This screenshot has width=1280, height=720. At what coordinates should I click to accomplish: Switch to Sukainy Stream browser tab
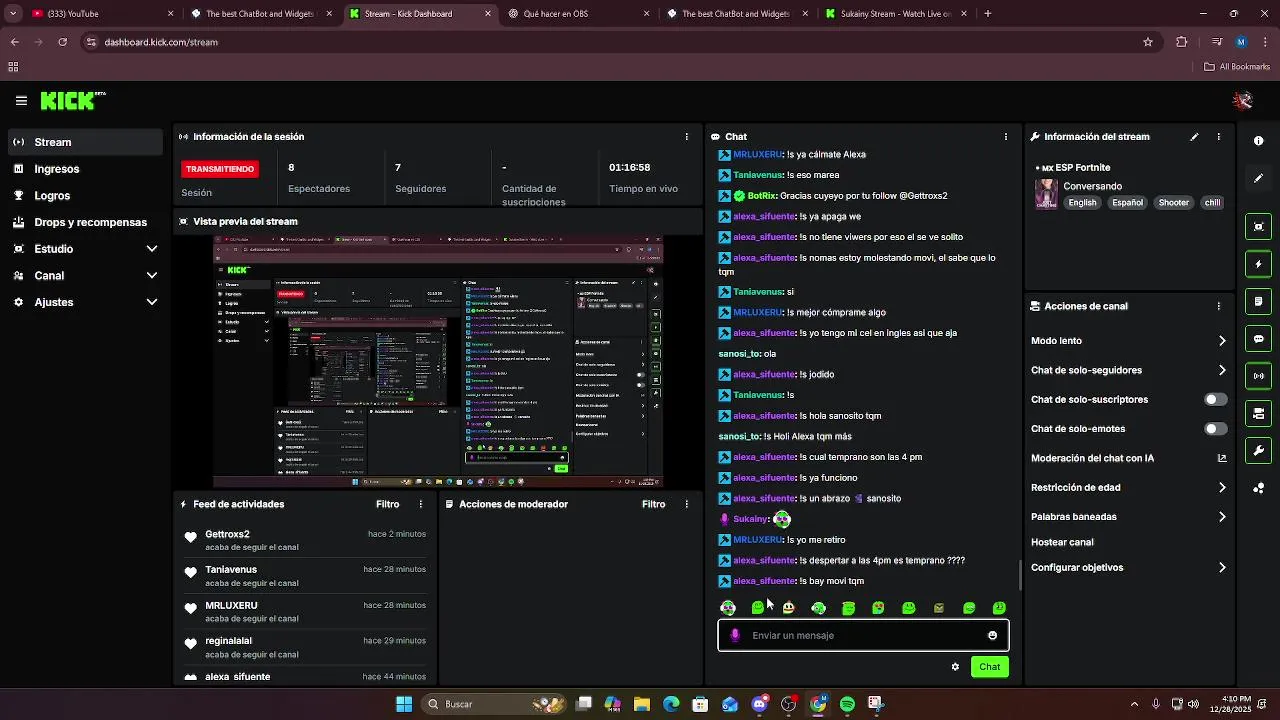click(895, 14)
